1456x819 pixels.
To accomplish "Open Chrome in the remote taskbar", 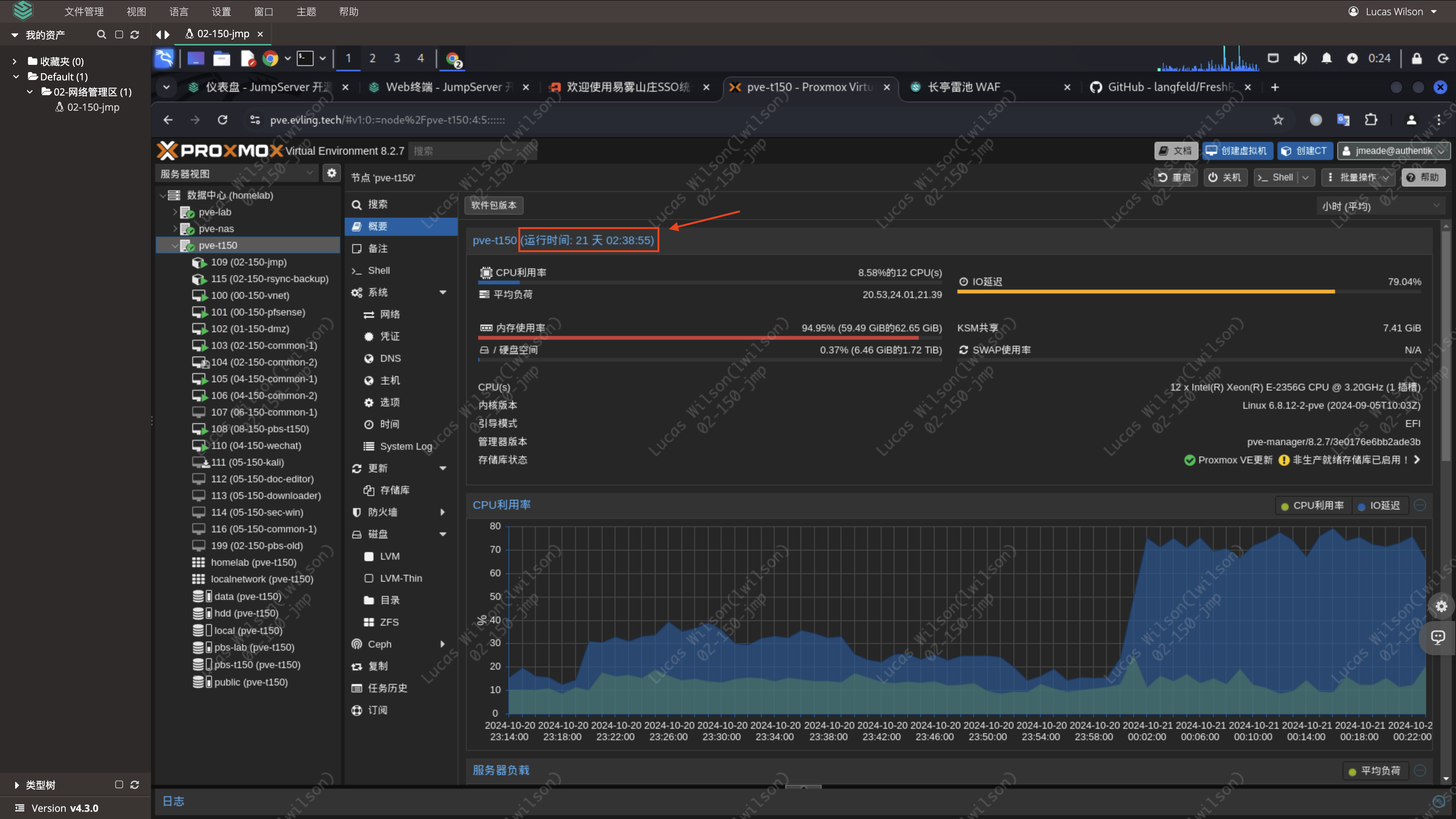I will [x=271, y=58].
